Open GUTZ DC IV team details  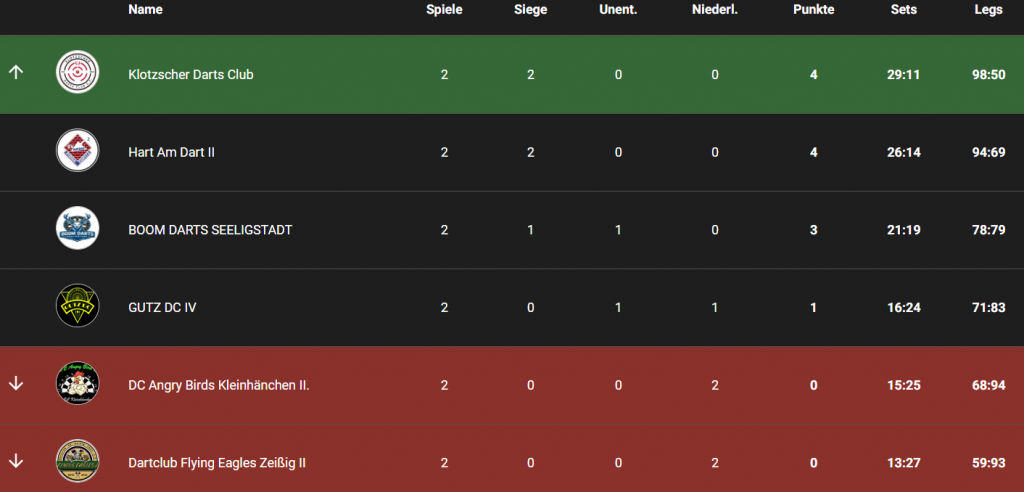point(162,308)
